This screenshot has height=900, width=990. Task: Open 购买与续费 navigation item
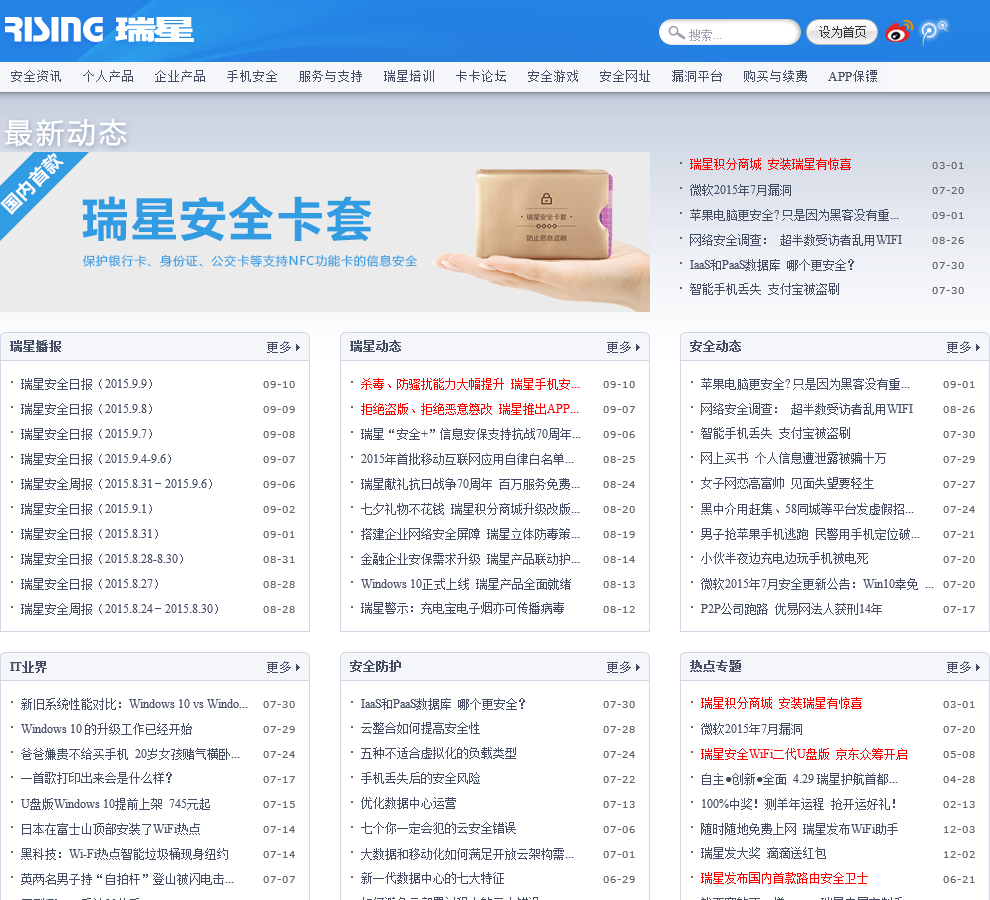tap(775, 76)
